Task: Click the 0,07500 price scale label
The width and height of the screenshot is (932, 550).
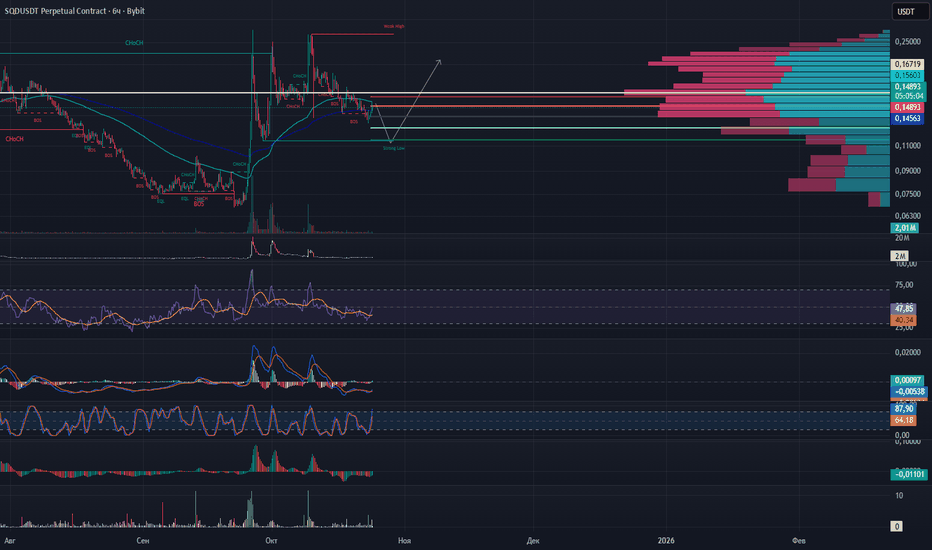Action: [908, 194]
